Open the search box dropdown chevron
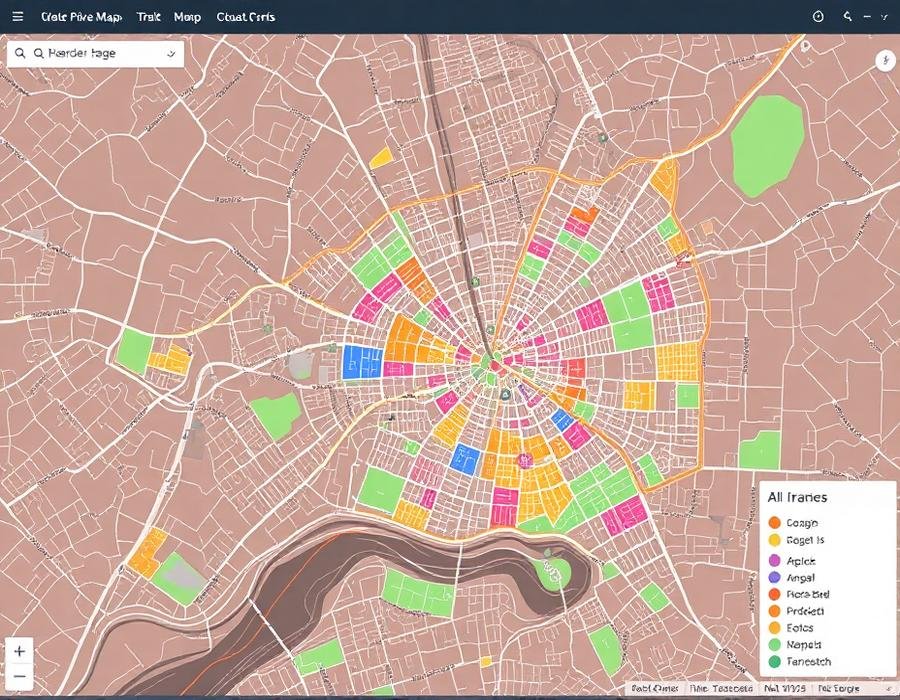The width and height of the screenshot is (900, 700). point(171,54)
